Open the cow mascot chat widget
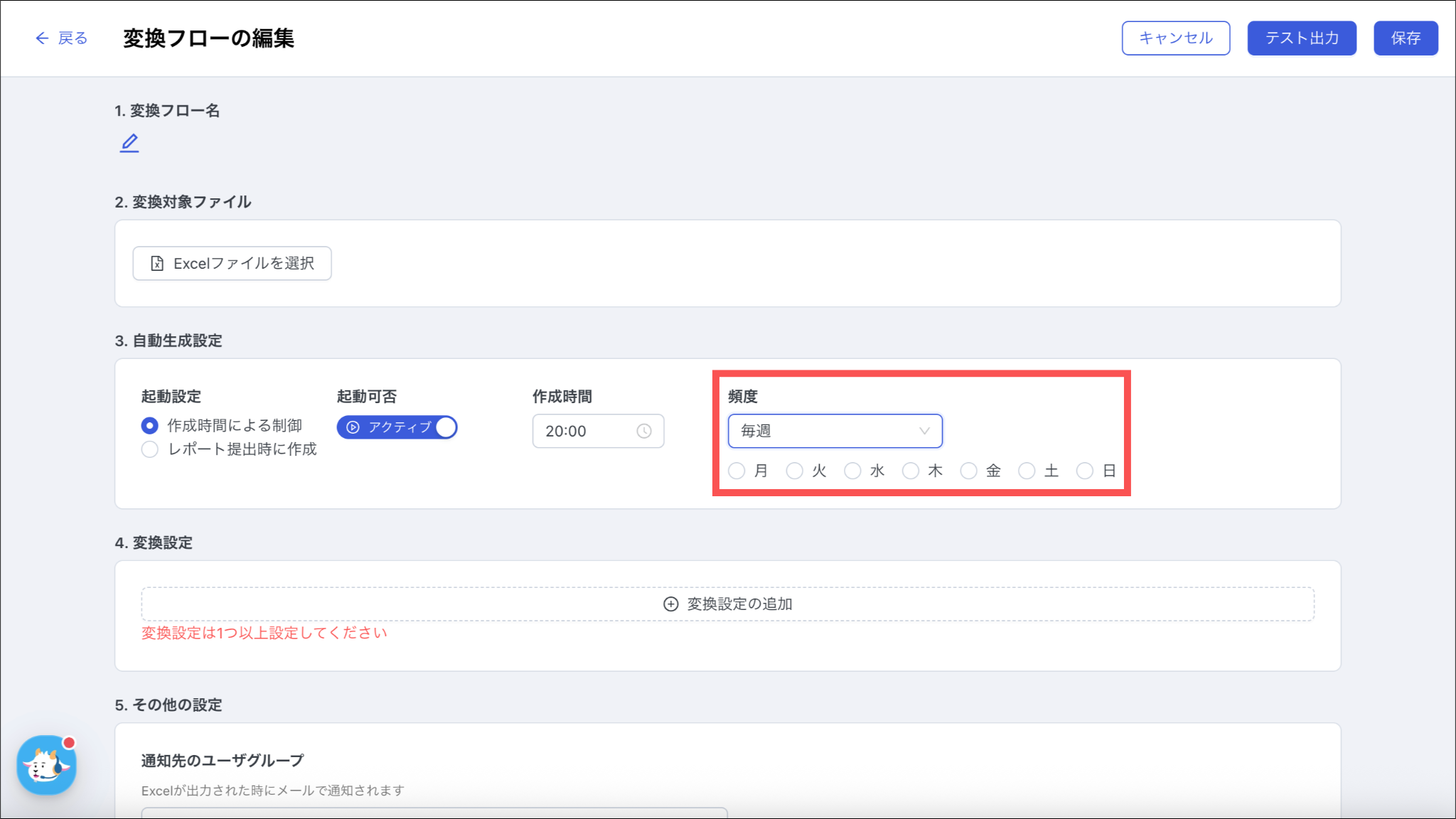The width and height of the screenshot is (1456, 819). 47,766
